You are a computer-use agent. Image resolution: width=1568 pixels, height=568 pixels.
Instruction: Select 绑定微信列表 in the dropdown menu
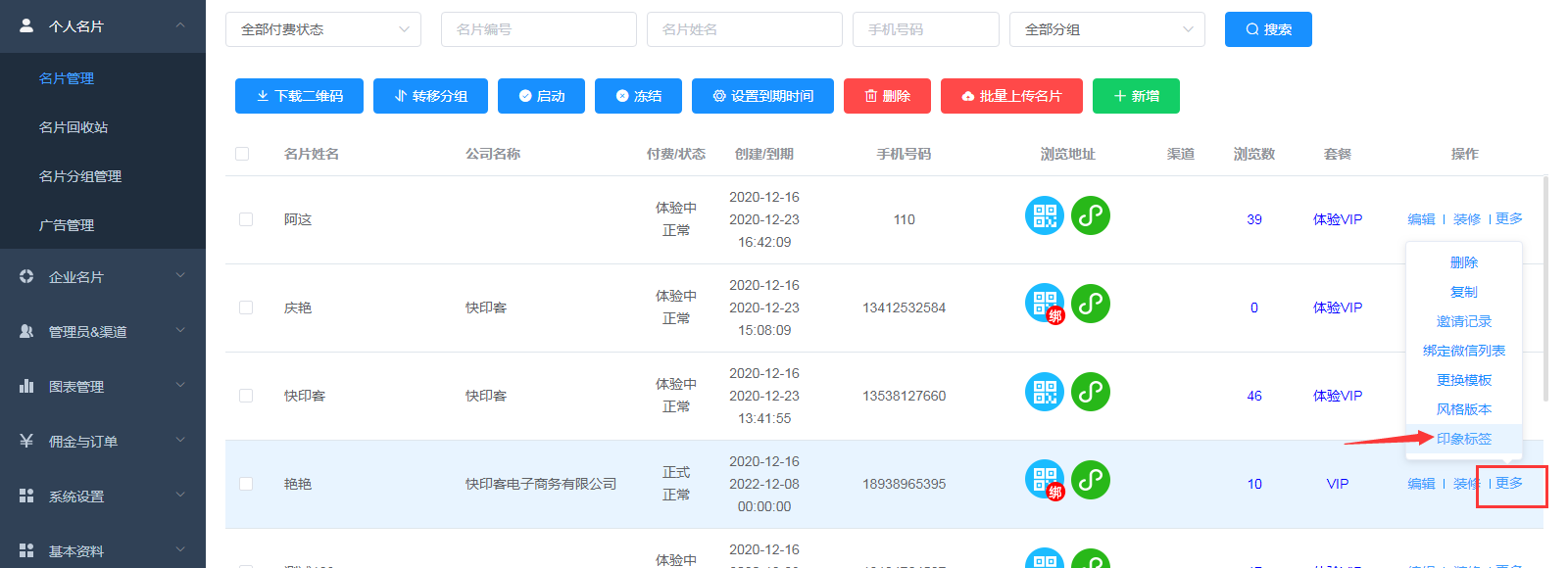tap(1463, 351)
